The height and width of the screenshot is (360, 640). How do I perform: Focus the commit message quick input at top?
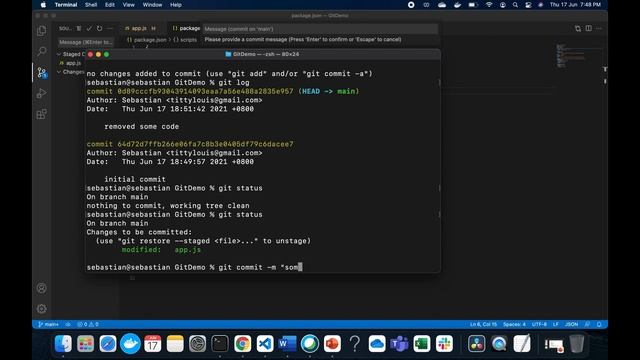point(320,29)
